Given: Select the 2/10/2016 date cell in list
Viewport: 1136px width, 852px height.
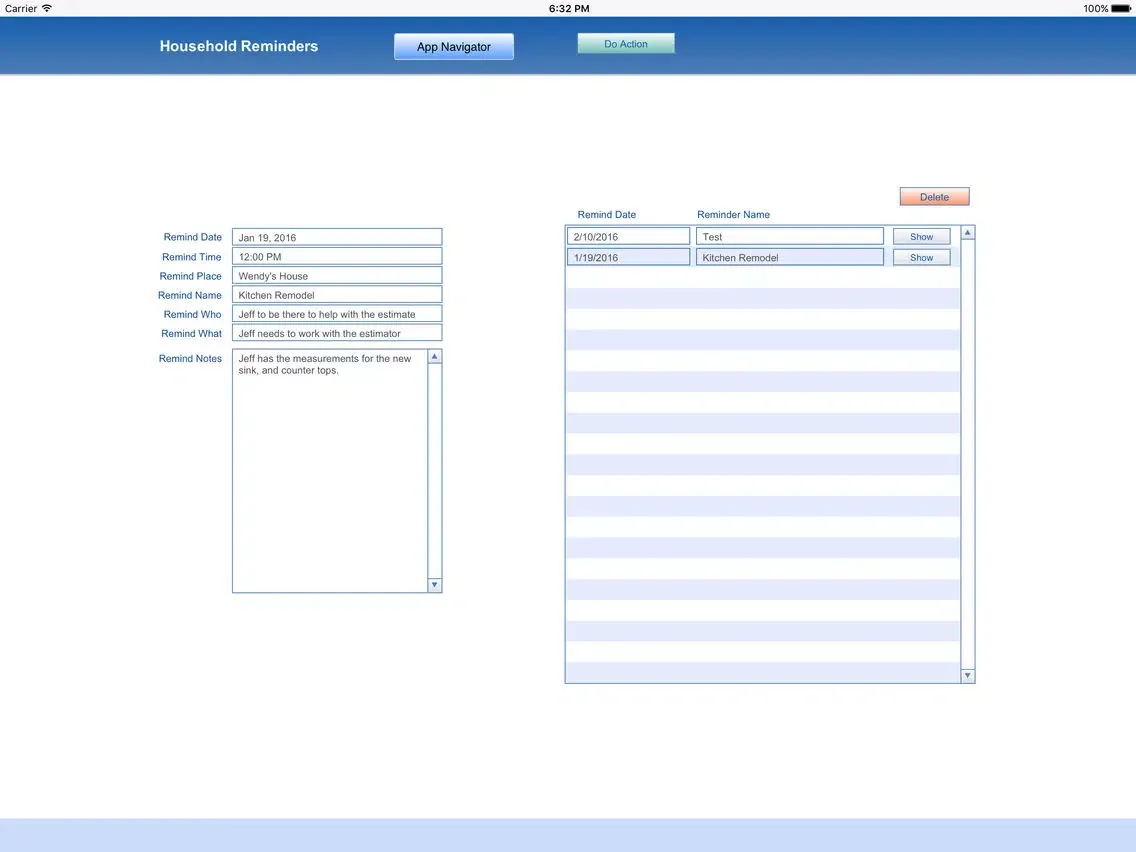Looking at the screenshot, I should point(628,237).
